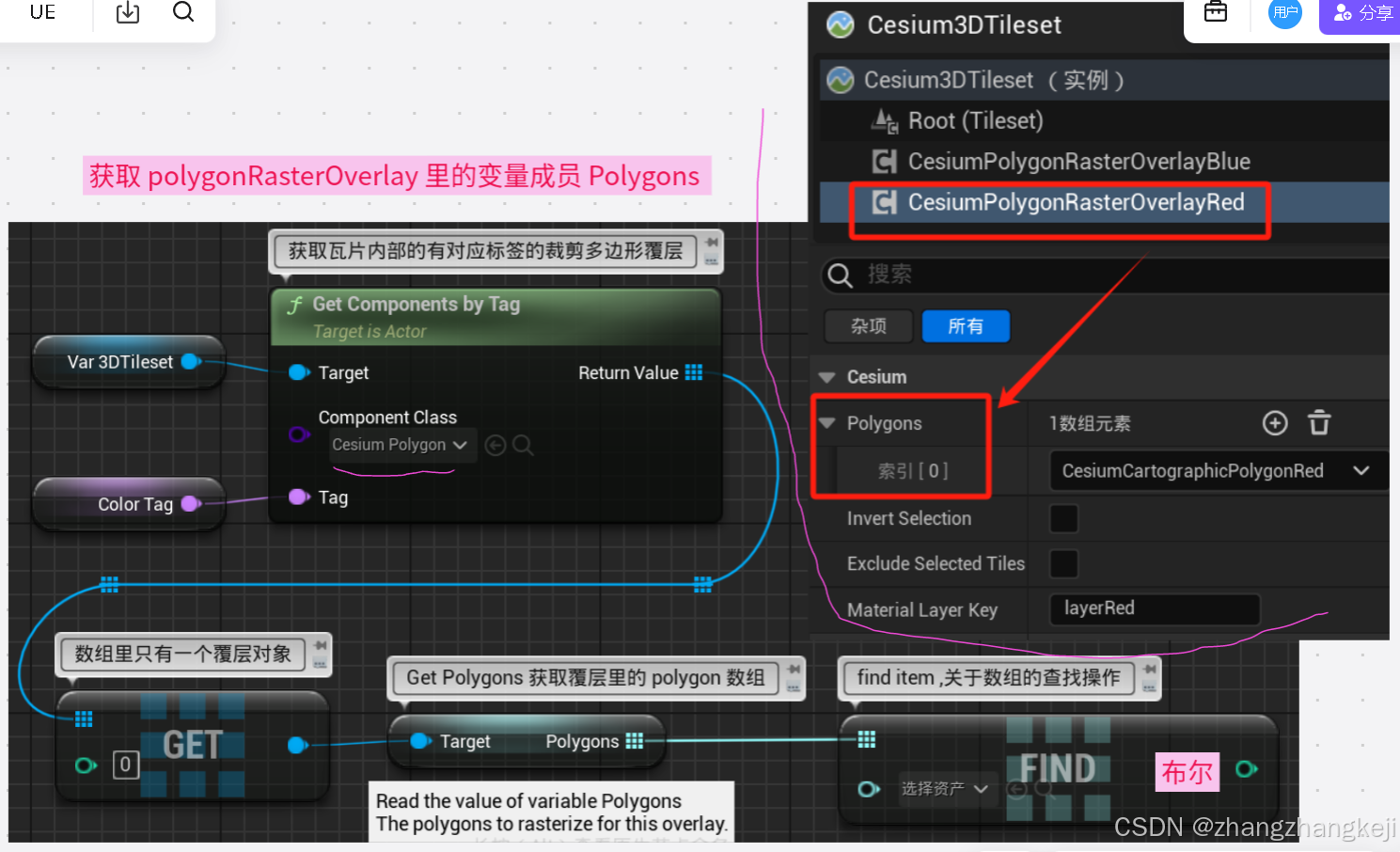
Task: Click the Root (Tileset) hierarchy icon
Action: pos(884,120)
